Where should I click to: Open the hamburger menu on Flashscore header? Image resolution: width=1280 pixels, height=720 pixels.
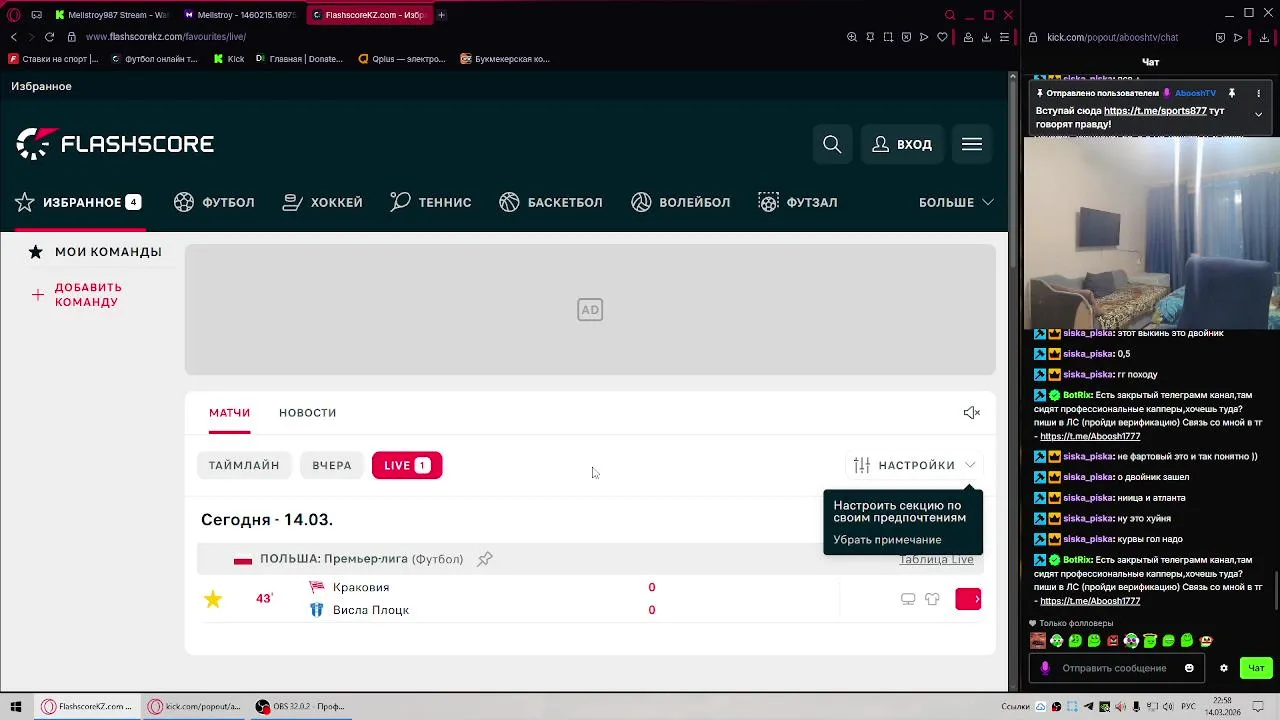pos(972,144)
